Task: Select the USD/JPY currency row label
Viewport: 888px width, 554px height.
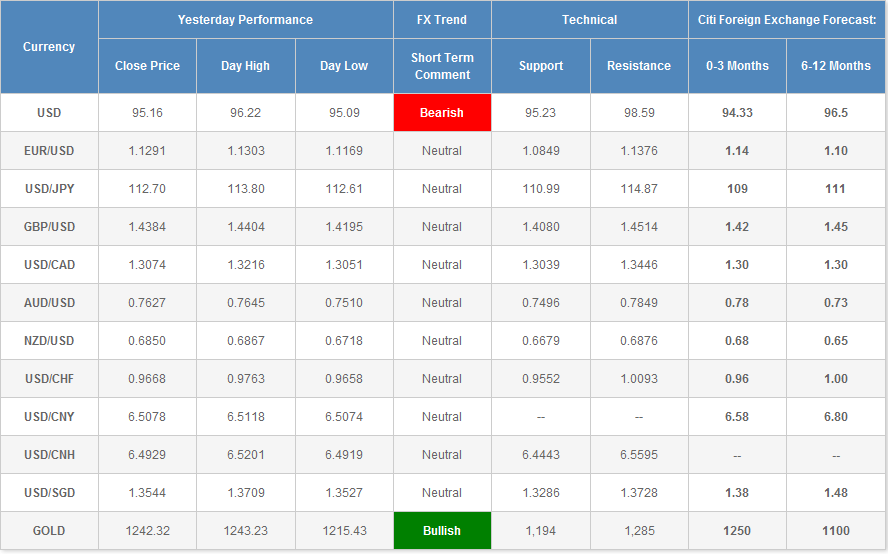Action: click(x=49, y=189)
